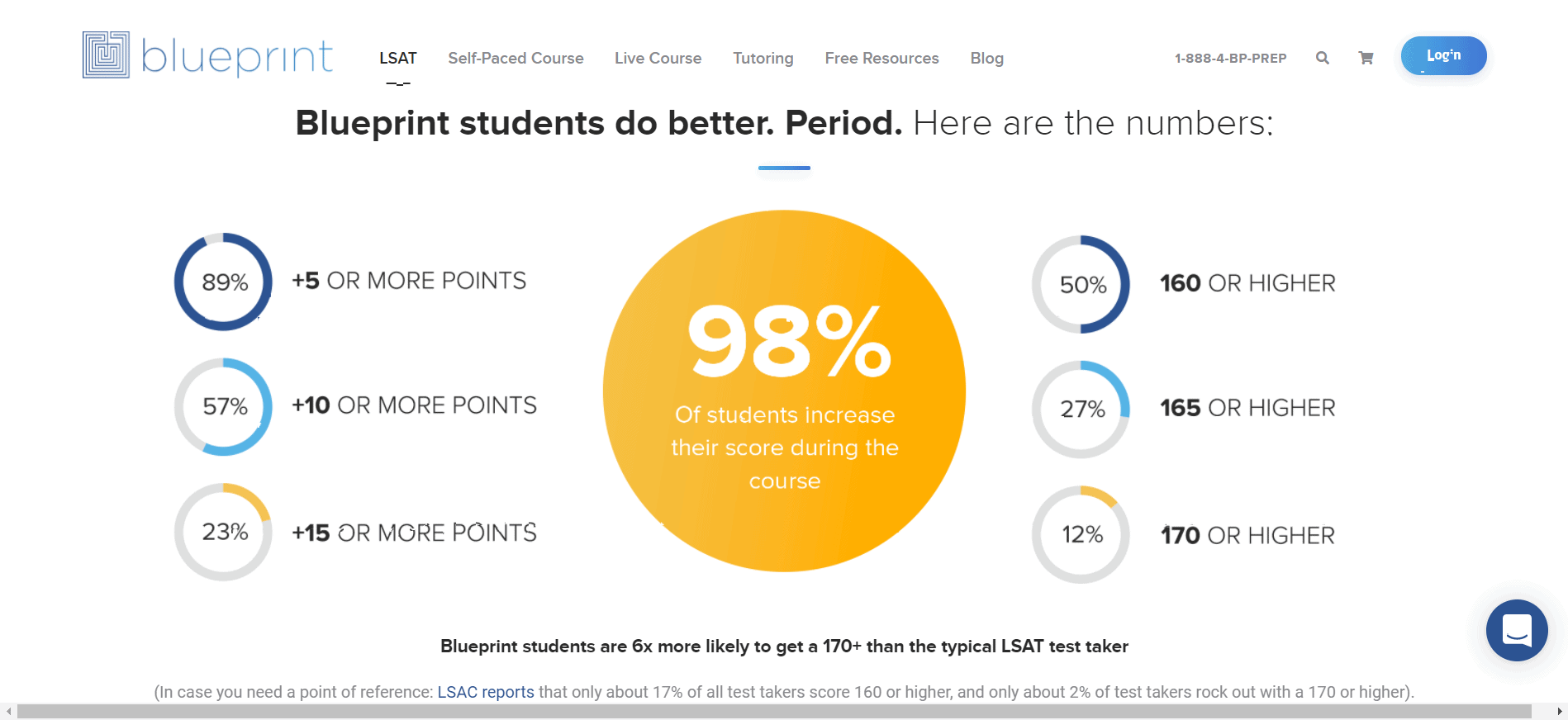Follow the LSAC reports link
The width and height of the screenshot is (1568, 720).
(x=486, y=692)
